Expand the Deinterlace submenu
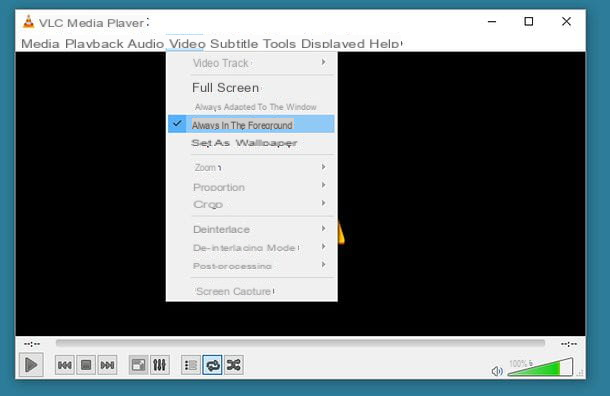This screenshot has height=396, width=610. (251, 230)
